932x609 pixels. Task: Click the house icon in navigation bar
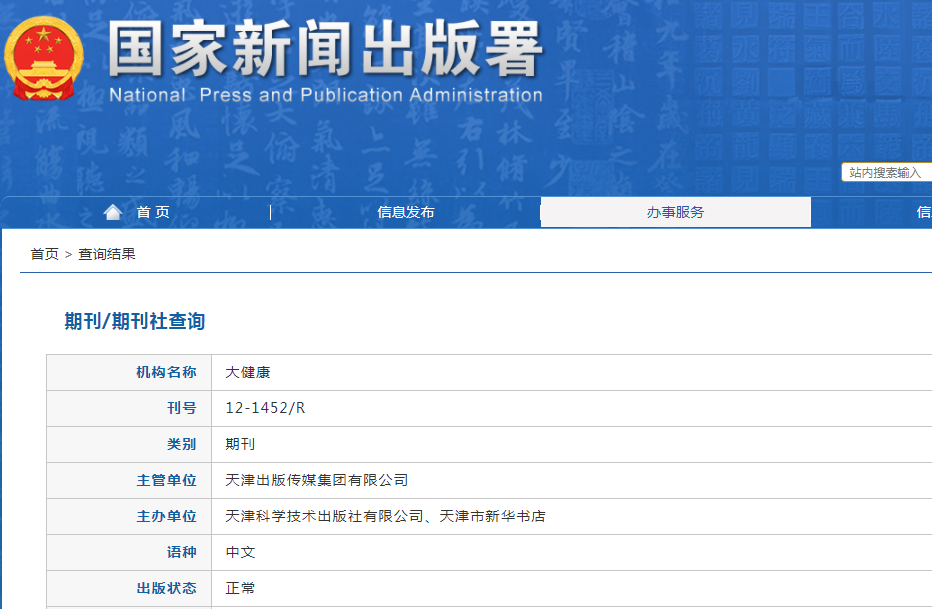113,212
